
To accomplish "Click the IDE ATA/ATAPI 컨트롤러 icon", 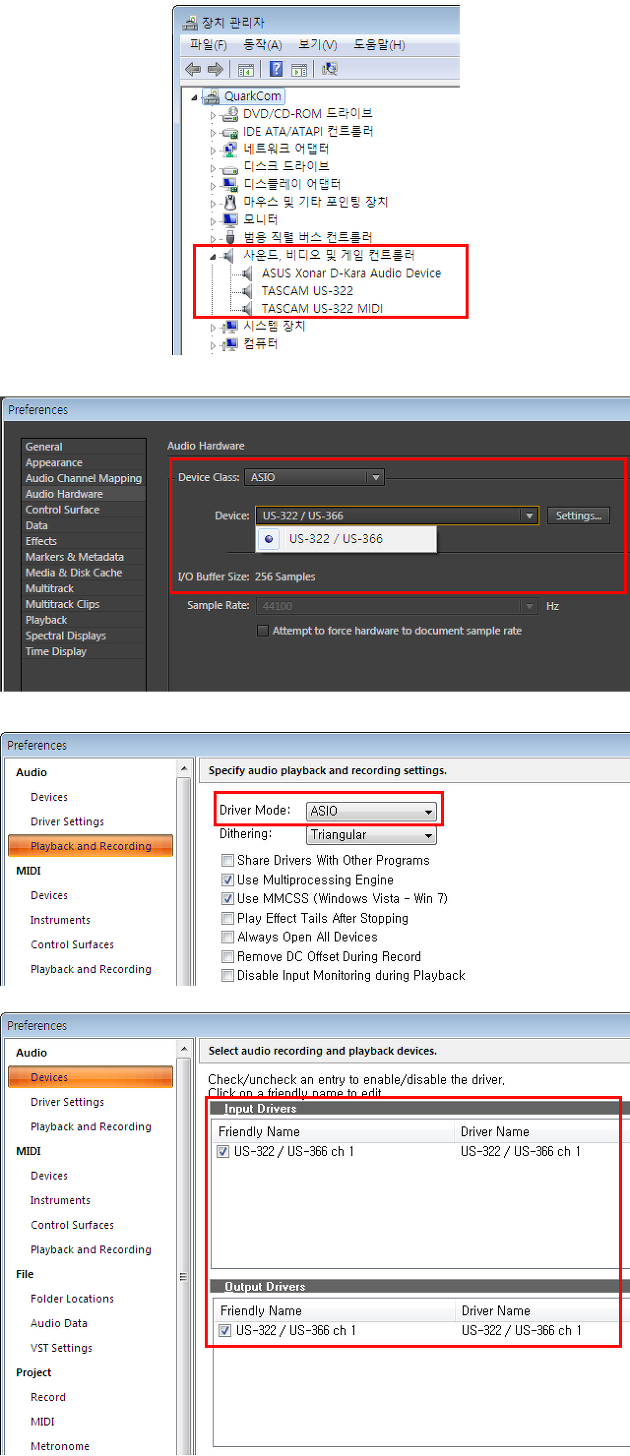I will tap(230, 132).
